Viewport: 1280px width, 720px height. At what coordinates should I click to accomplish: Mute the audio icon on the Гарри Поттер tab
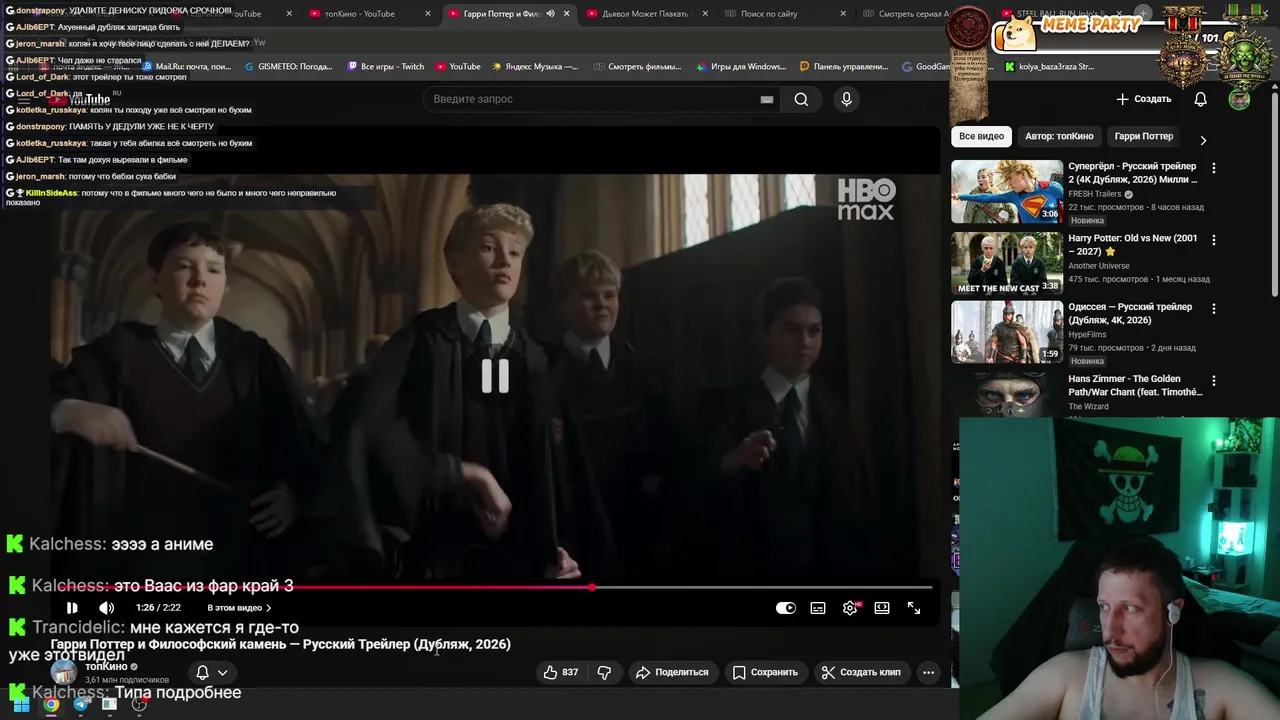pyautogui.click(x=550, y=14)
